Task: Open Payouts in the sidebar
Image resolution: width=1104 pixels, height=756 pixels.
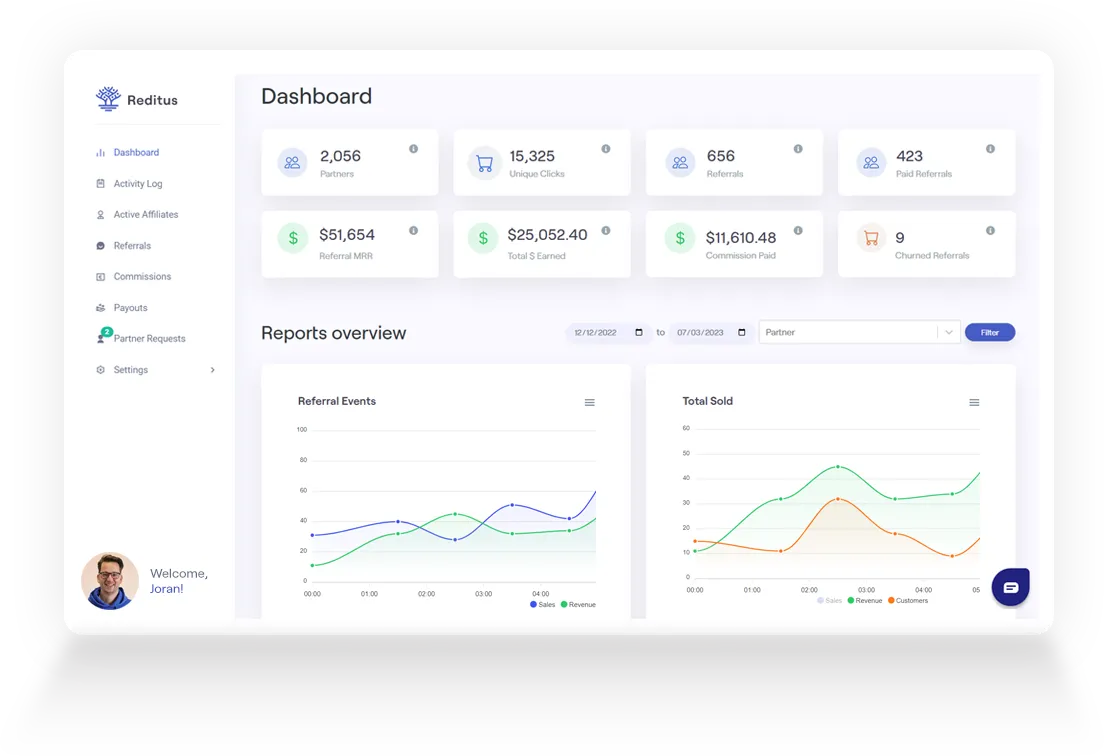Action: (130, 308)
